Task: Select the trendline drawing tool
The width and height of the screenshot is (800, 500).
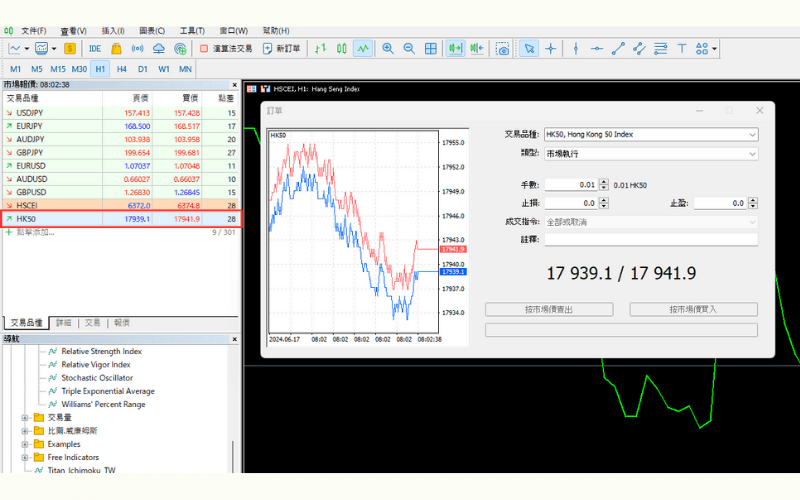Action: click(x=618, y=48)
